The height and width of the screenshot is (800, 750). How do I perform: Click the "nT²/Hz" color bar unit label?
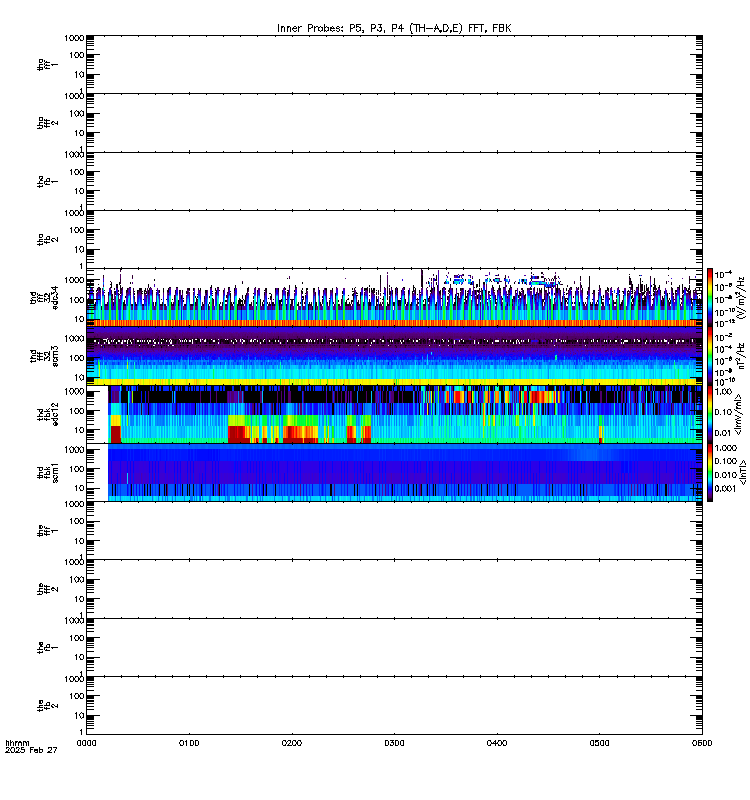[740, 356]
